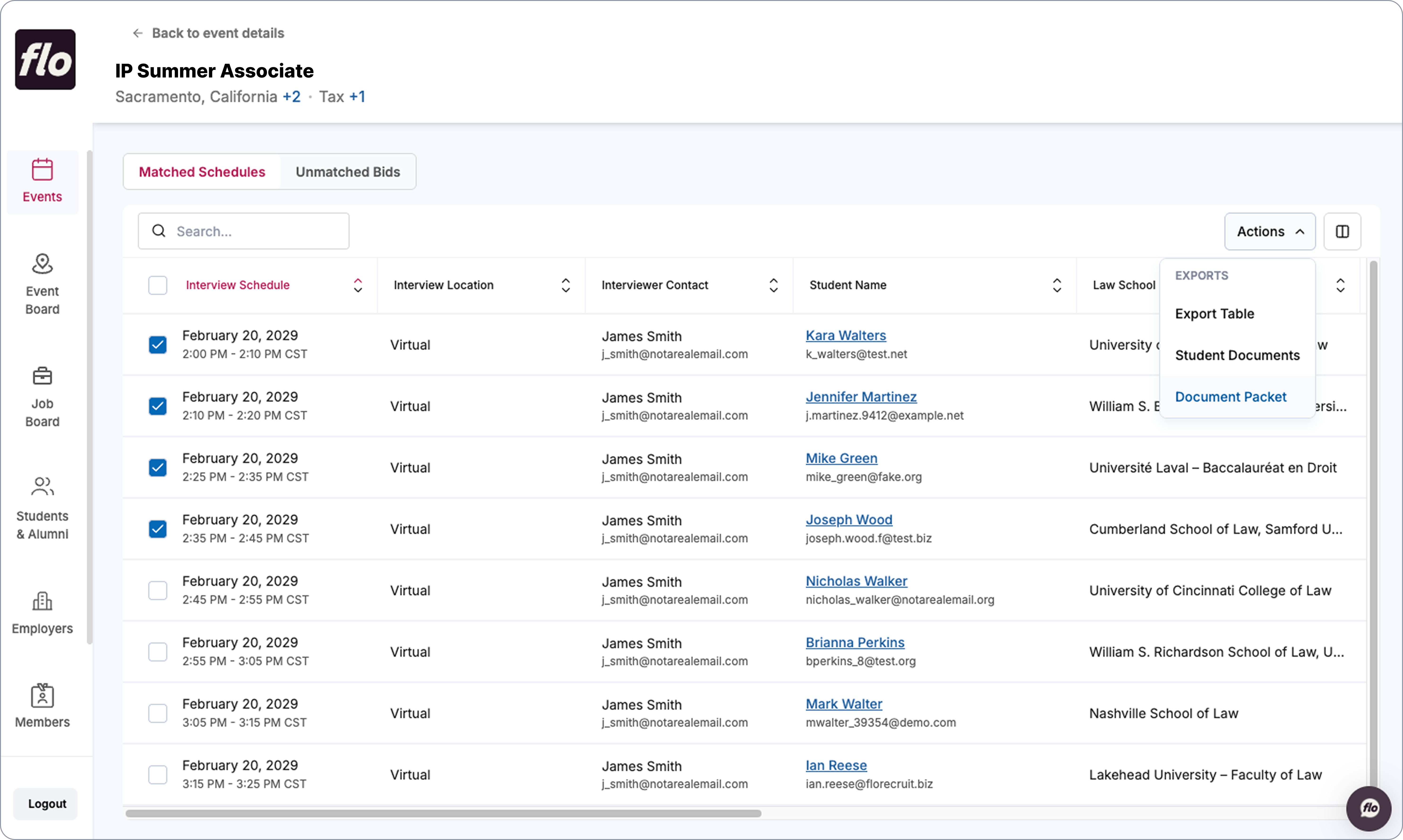
Task: Open Mike Green student profile
Action: coord(842,459)
